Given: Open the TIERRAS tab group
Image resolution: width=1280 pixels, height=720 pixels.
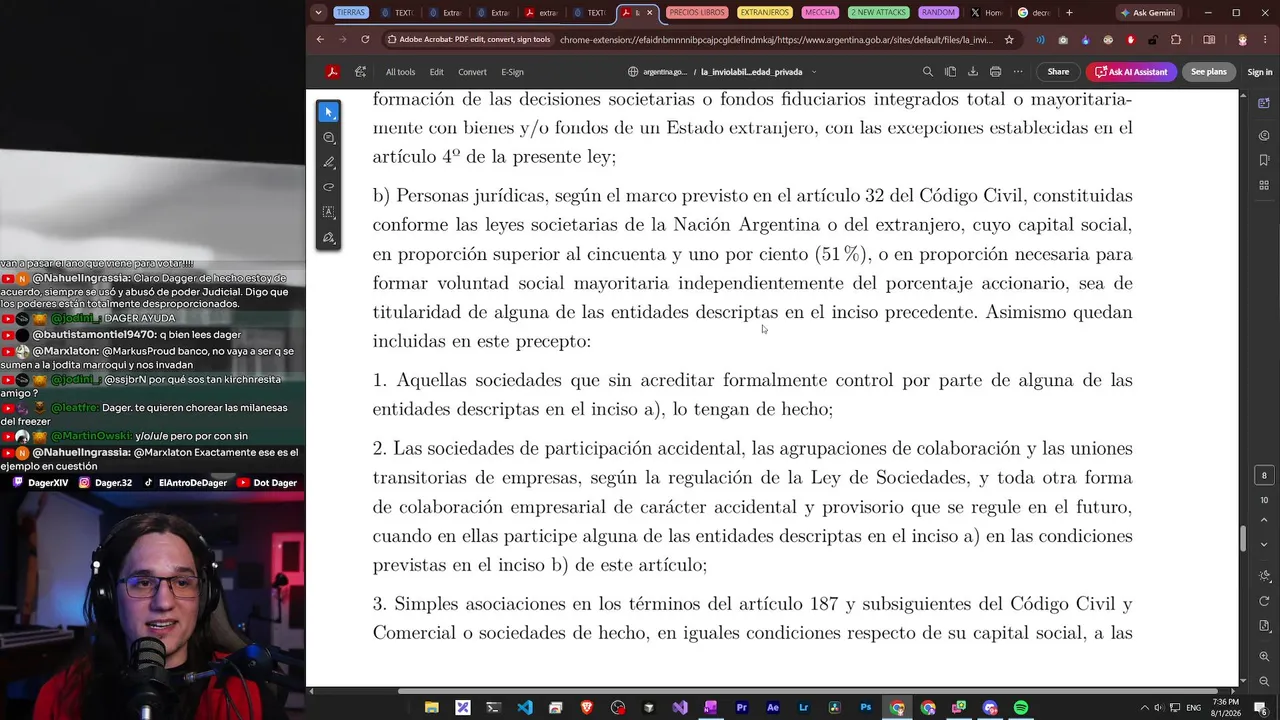Looking at the screenshot, I should tap(351, 13).
